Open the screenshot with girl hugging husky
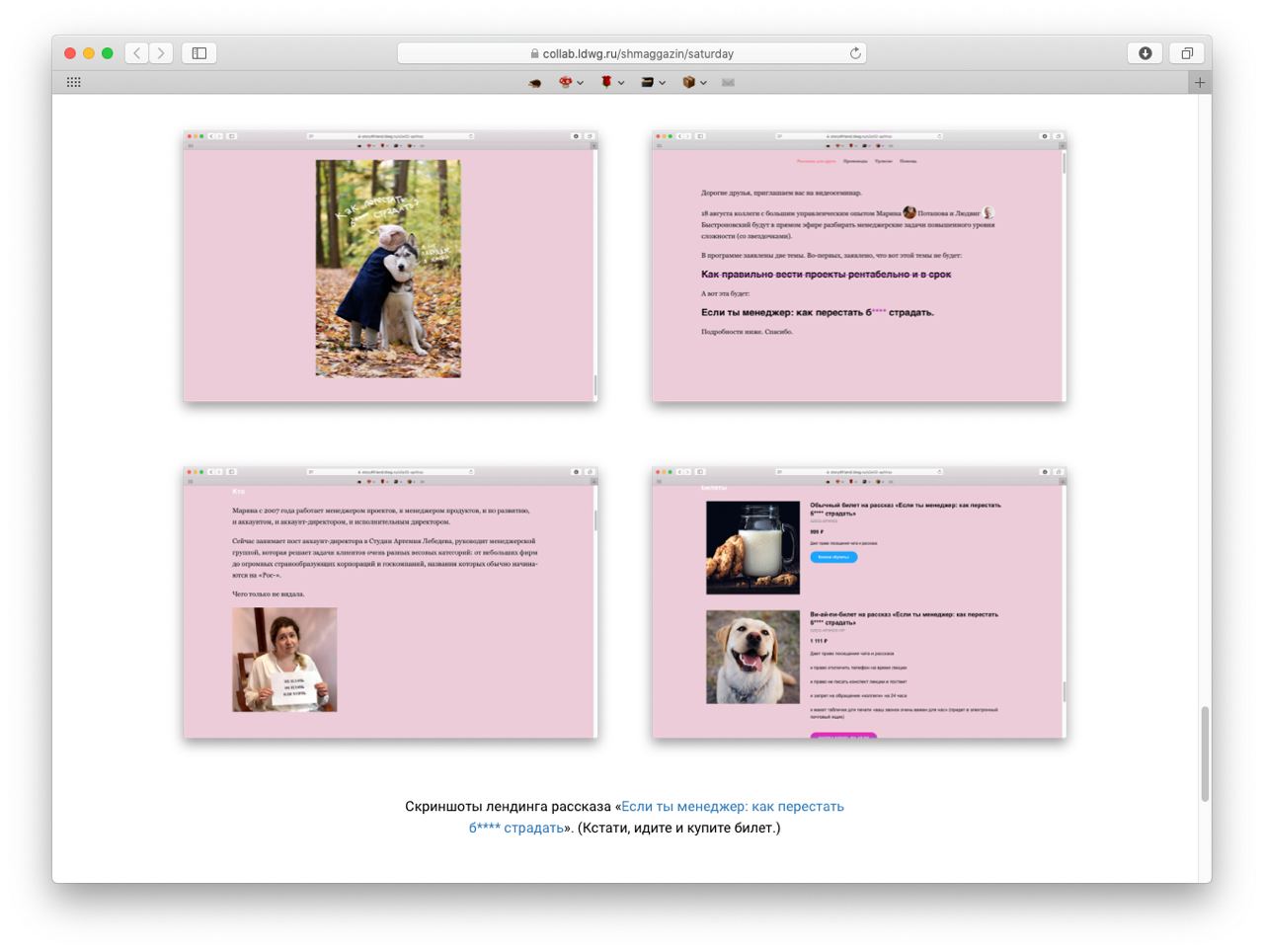This screenshot has height=952, width=1264. tap(390, 267)
